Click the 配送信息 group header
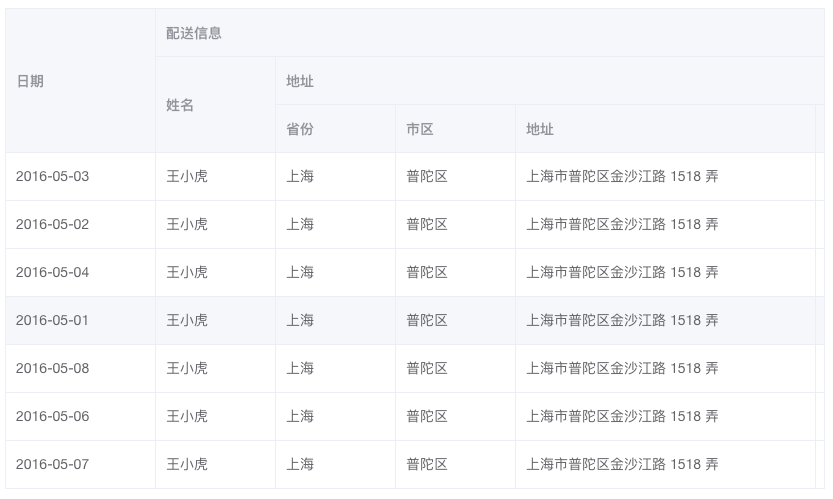The width and height of the screenshot is (833, 499). click(x=194, y=33)
